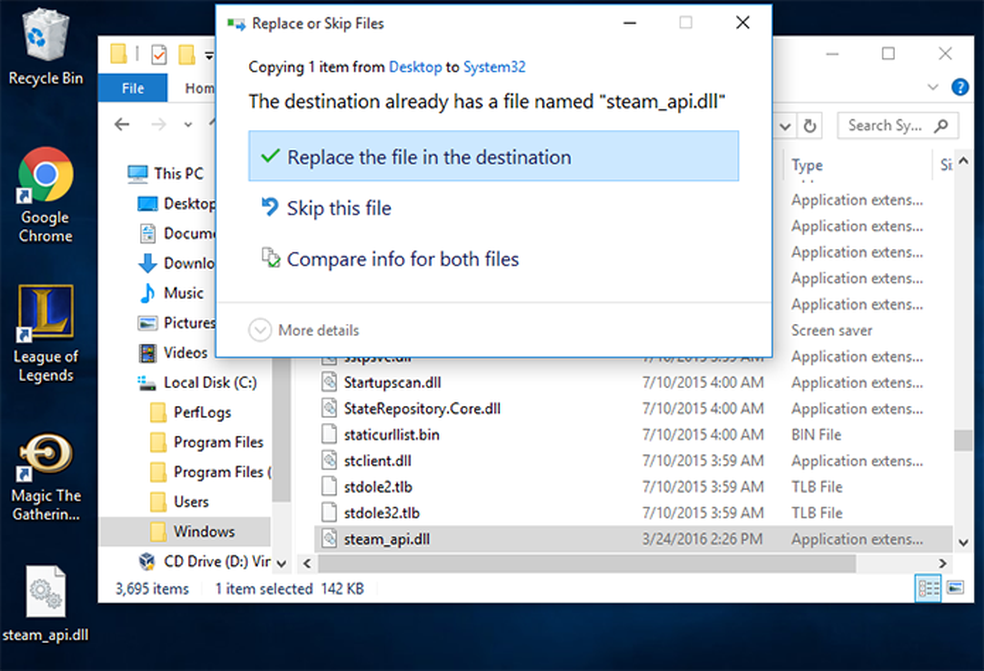Select steam_api.dll file on the desktop
The width and height of the screenshot is (984, 671).
[x=45, y=604]
